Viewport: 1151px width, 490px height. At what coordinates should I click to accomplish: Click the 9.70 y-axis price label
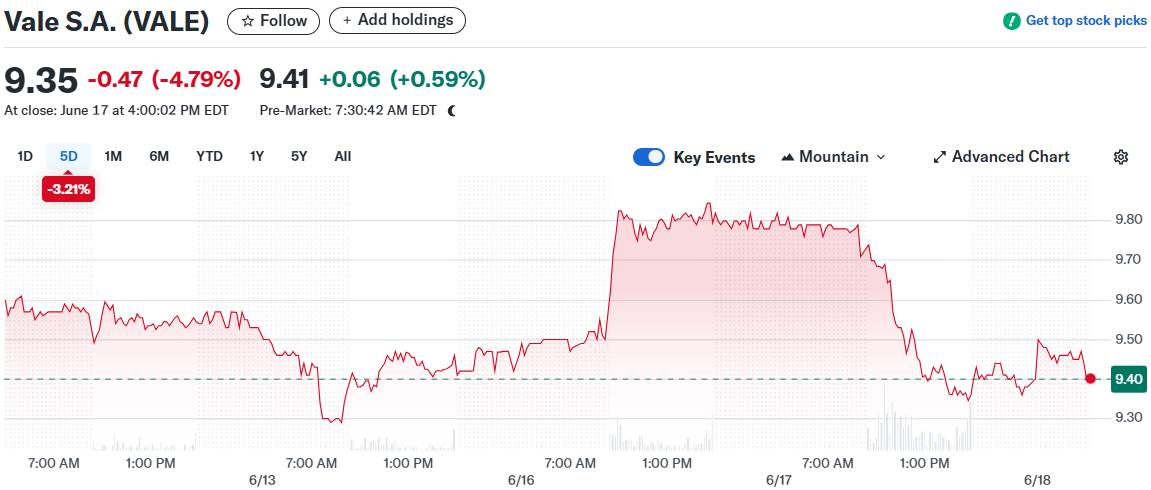coord(1128,260)
